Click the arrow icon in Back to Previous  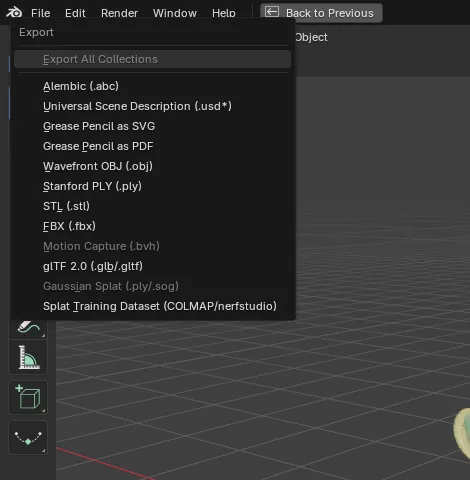point(272,12)
